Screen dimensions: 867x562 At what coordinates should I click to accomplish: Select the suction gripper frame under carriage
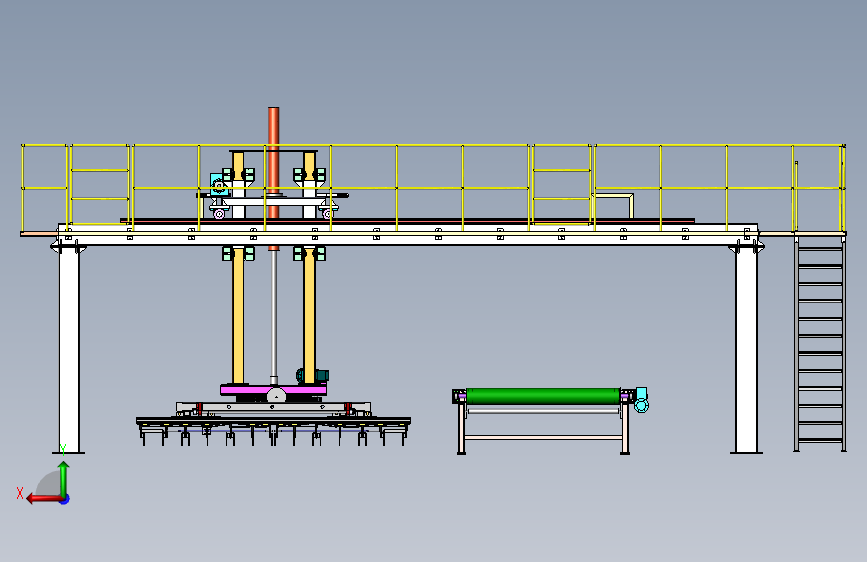273,429
